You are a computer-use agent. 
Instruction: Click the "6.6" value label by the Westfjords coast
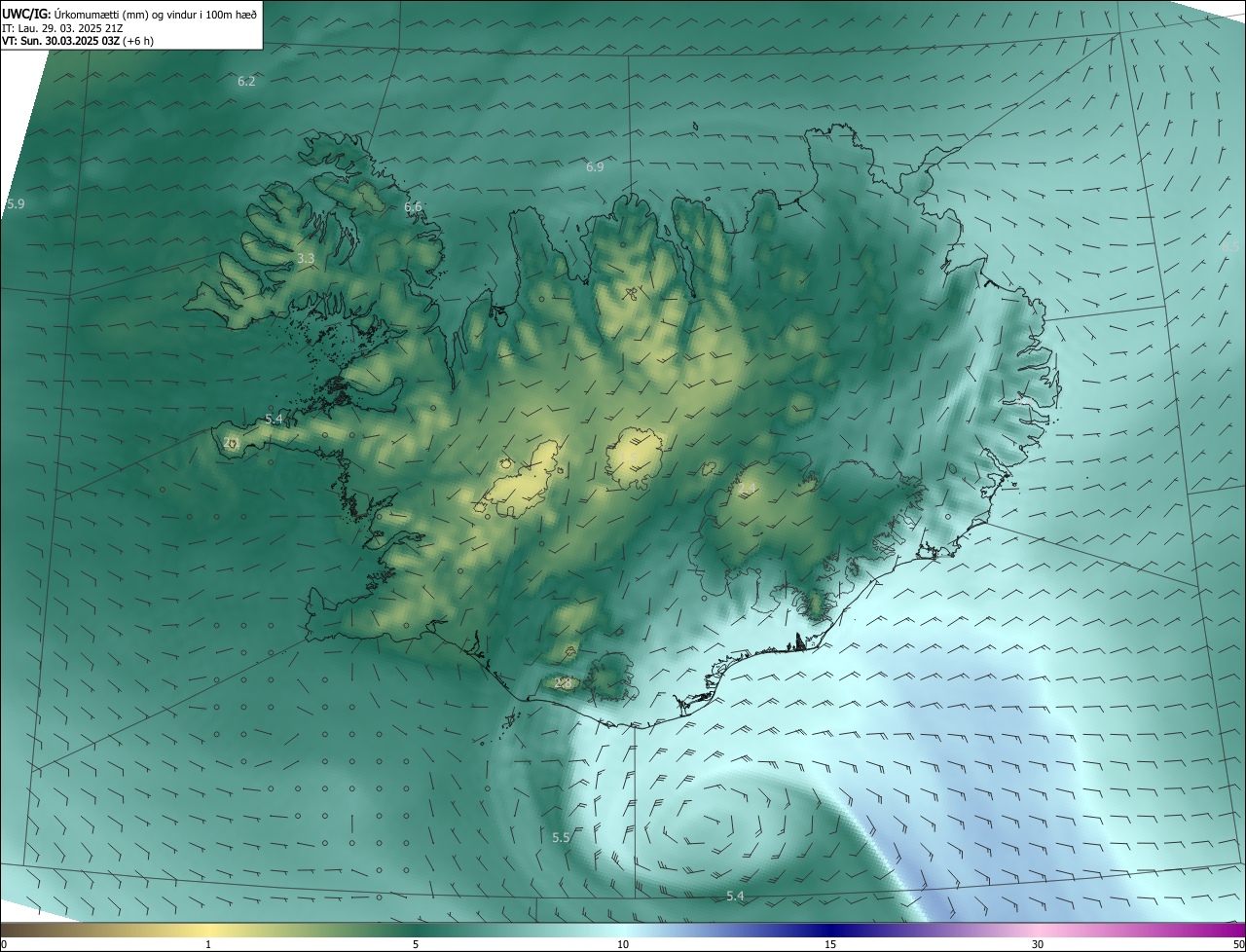click(414, 206)
